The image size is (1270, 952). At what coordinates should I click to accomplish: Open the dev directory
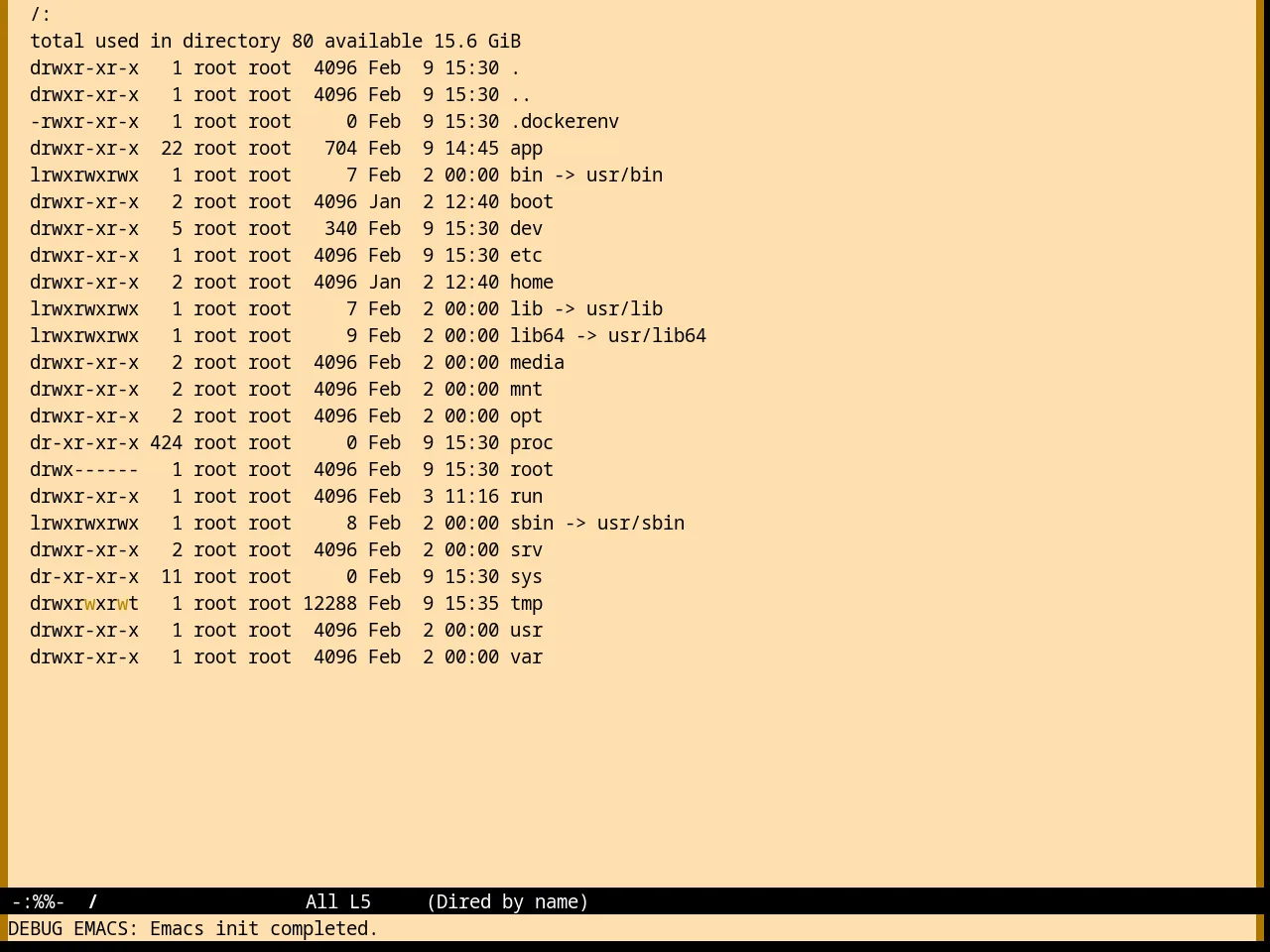tap(526, 228)
